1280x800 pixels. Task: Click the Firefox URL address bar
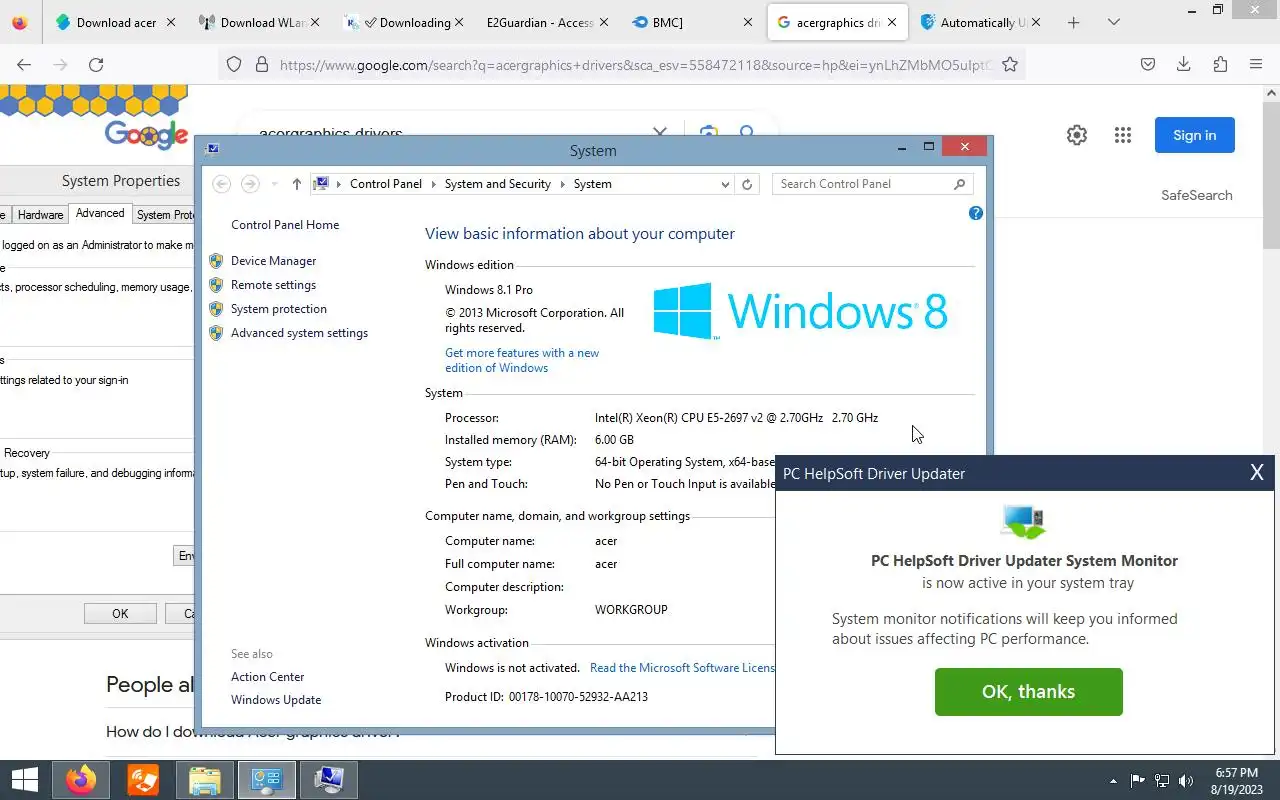(x=635, y=64)
